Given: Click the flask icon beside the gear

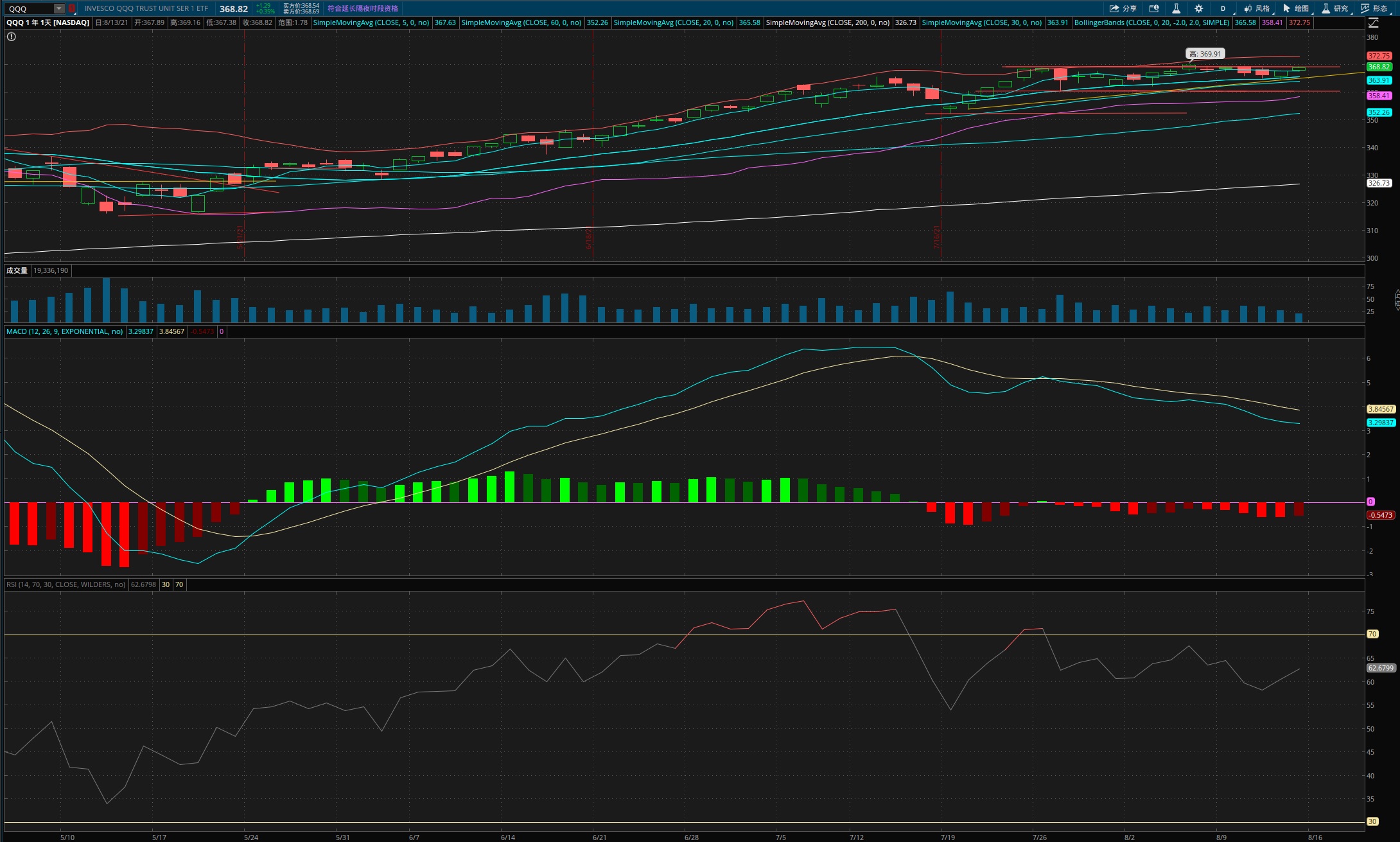Looking at the screenshot, I should pos(1176,8).
